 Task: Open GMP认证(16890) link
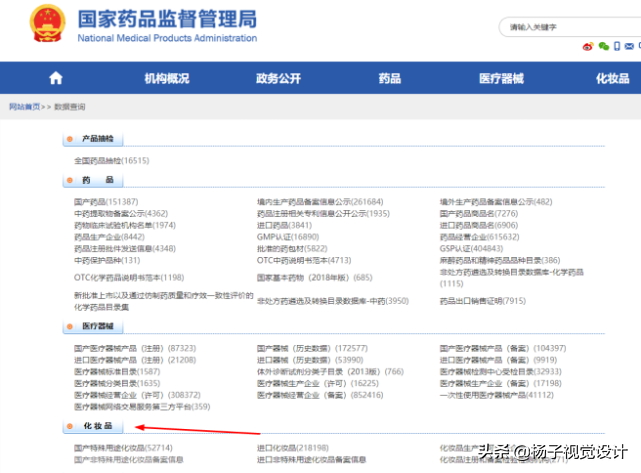point(288,237)
